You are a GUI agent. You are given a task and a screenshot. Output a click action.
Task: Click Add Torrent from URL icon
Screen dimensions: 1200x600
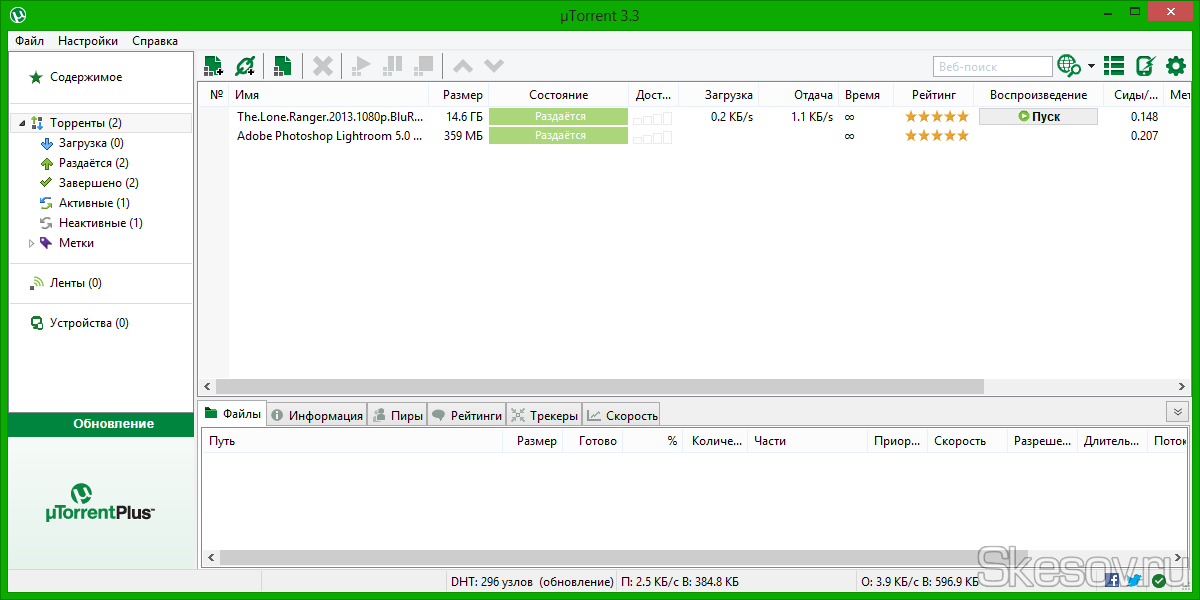point(245,66)
